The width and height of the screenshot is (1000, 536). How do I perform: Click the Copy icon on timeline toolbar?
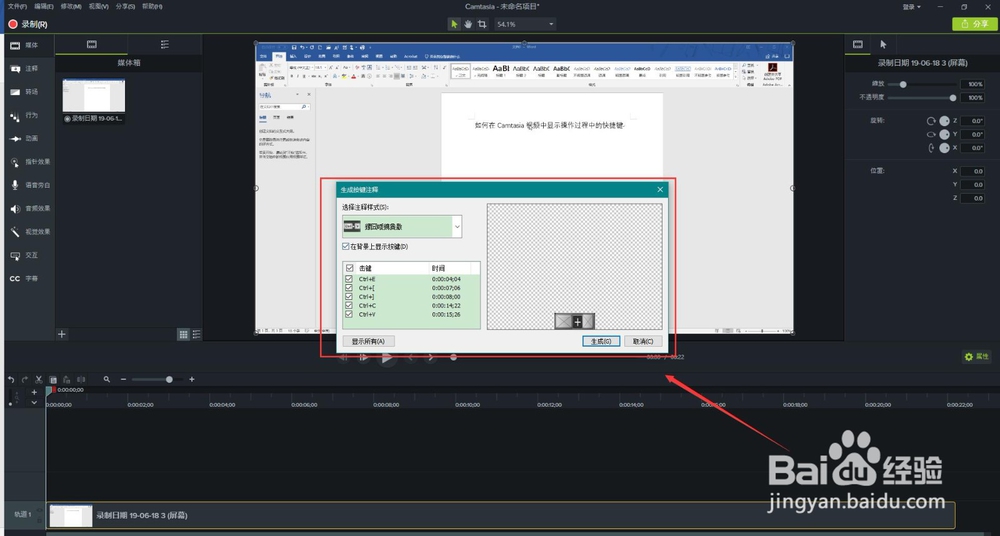(x=53, y=379)
